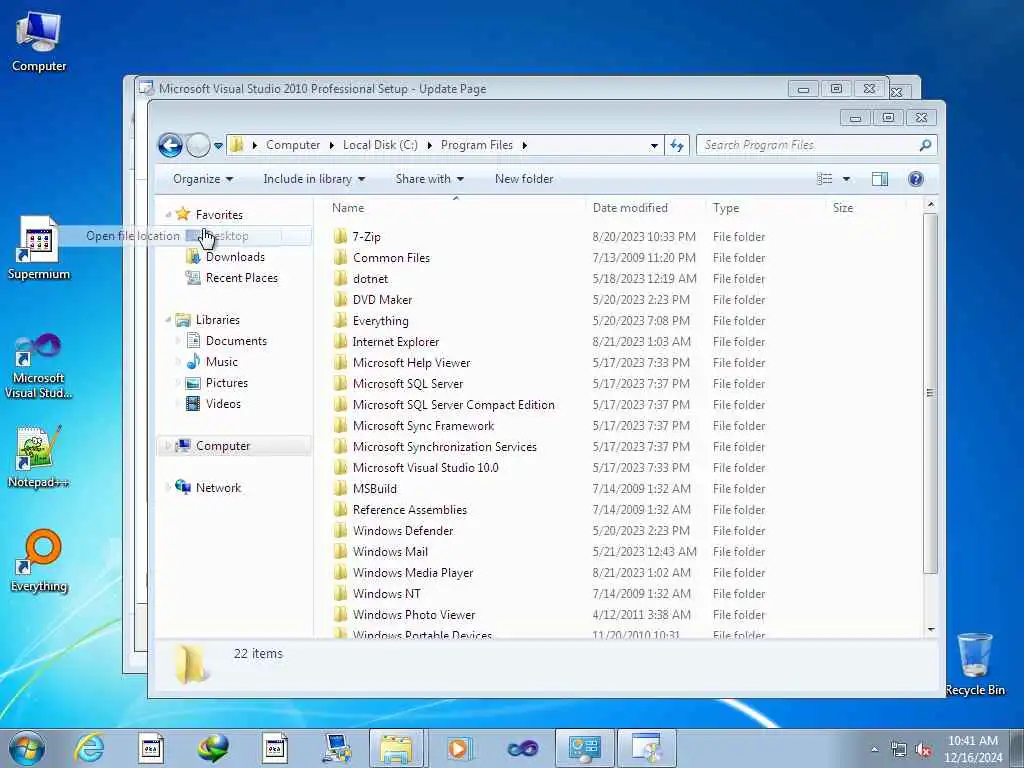Click the Forward navigation arrow in Explorer

pyautogui.click(x=198, y=145)
